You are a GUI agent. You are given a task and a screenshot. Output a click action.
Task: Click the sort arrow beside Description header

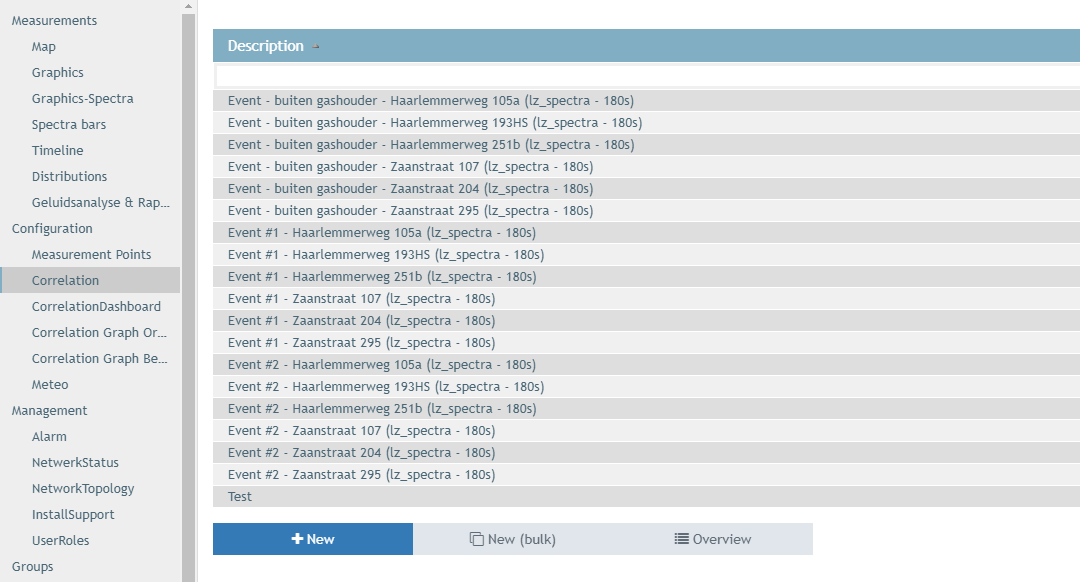[316, 46]
